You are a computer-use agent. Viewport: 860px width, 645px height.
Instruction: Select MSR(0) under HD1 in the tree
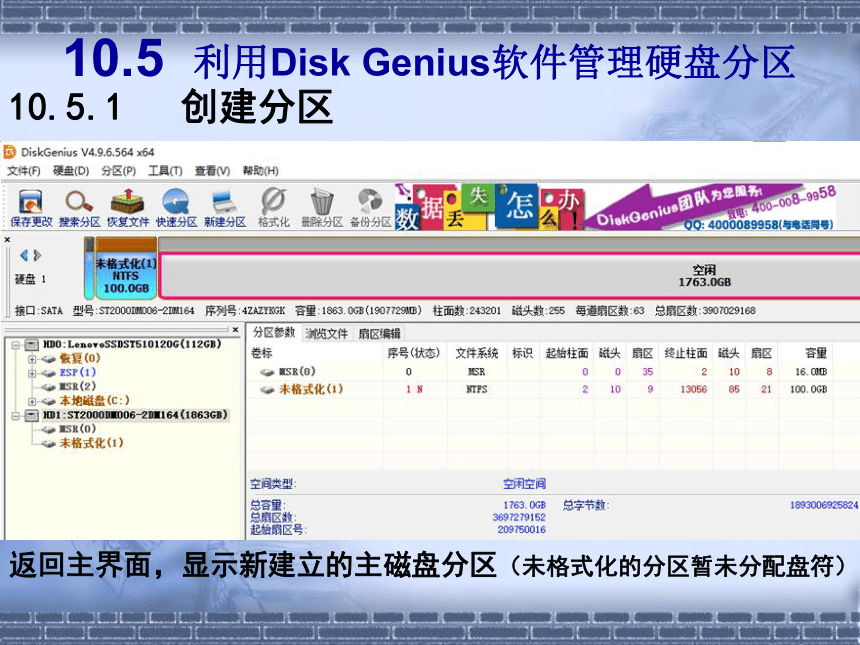(x=77, y=428)
